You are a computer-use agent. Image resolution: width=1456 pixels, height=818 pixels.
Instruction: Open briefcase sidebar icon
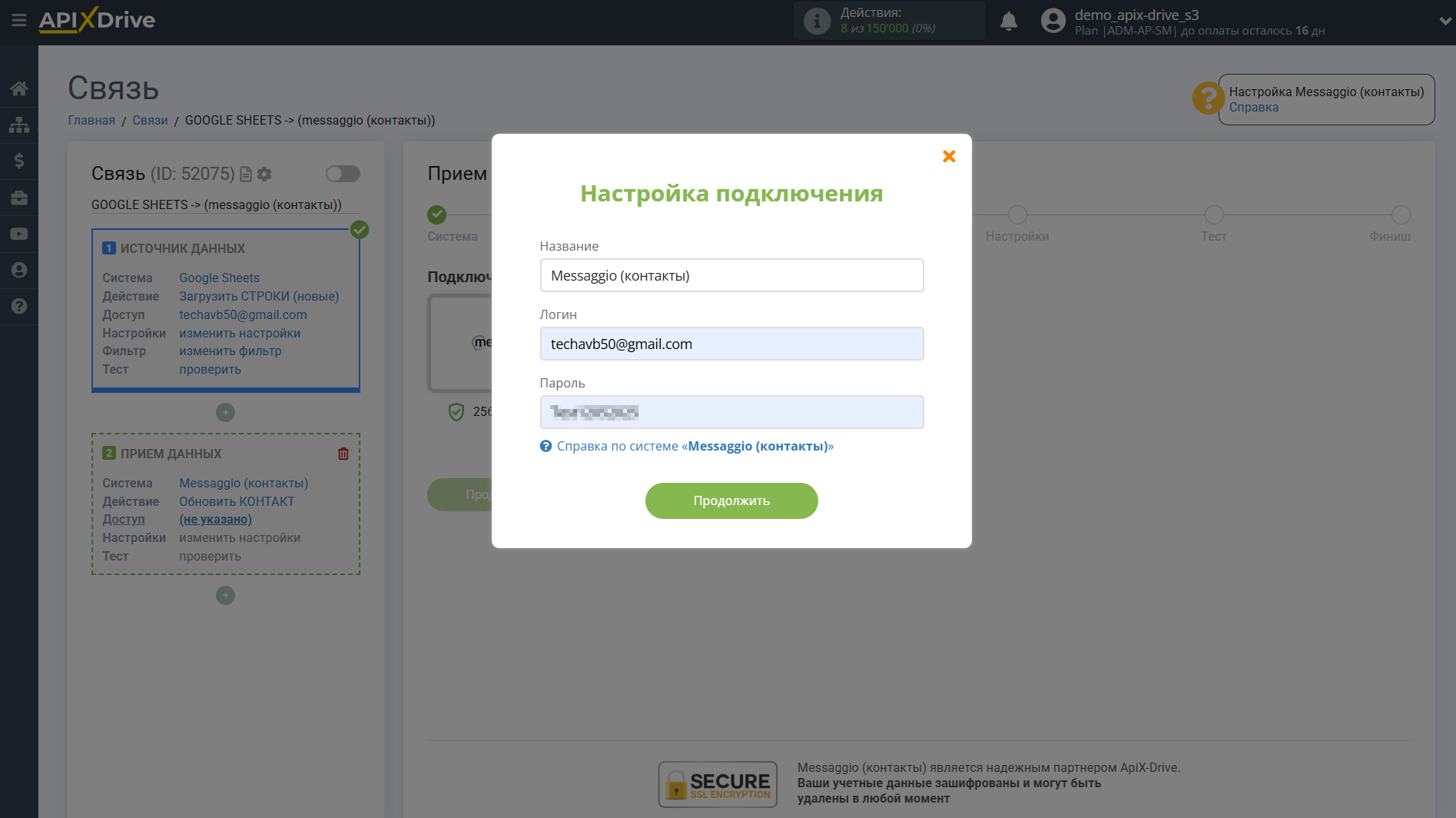pos(18,198)
